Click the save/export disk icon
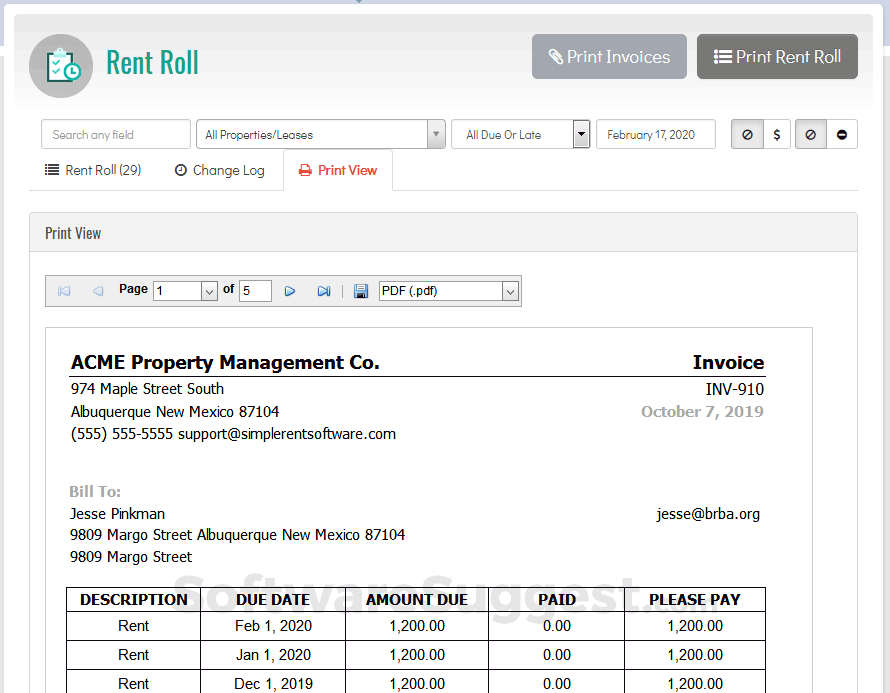The height and width of the screenshot is (693, 890). 361,291
